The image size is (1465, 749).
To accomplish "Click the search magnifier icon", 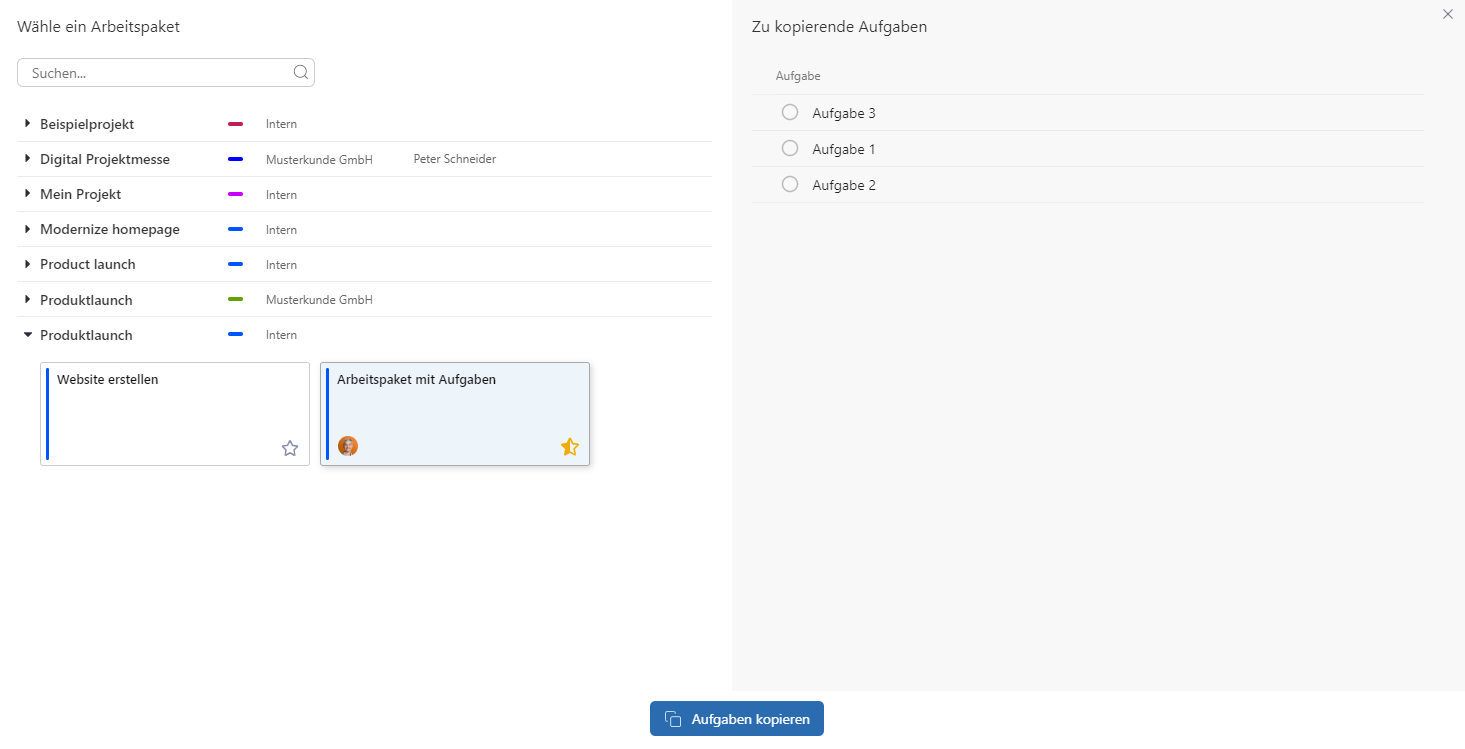I will click(301, 72).
